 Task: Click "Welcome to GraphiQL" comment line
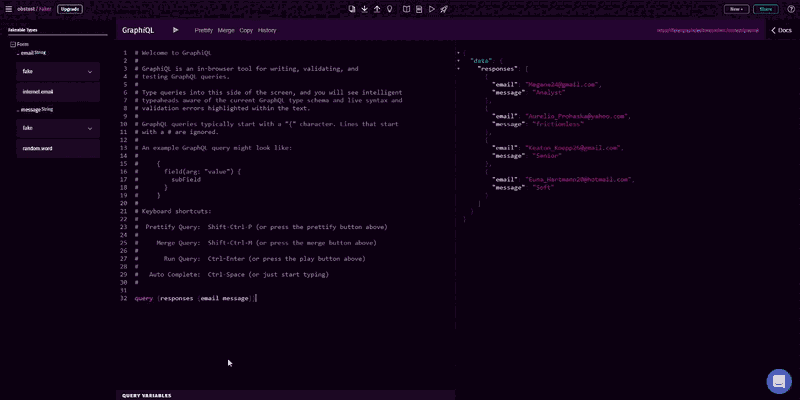[173, 53]
